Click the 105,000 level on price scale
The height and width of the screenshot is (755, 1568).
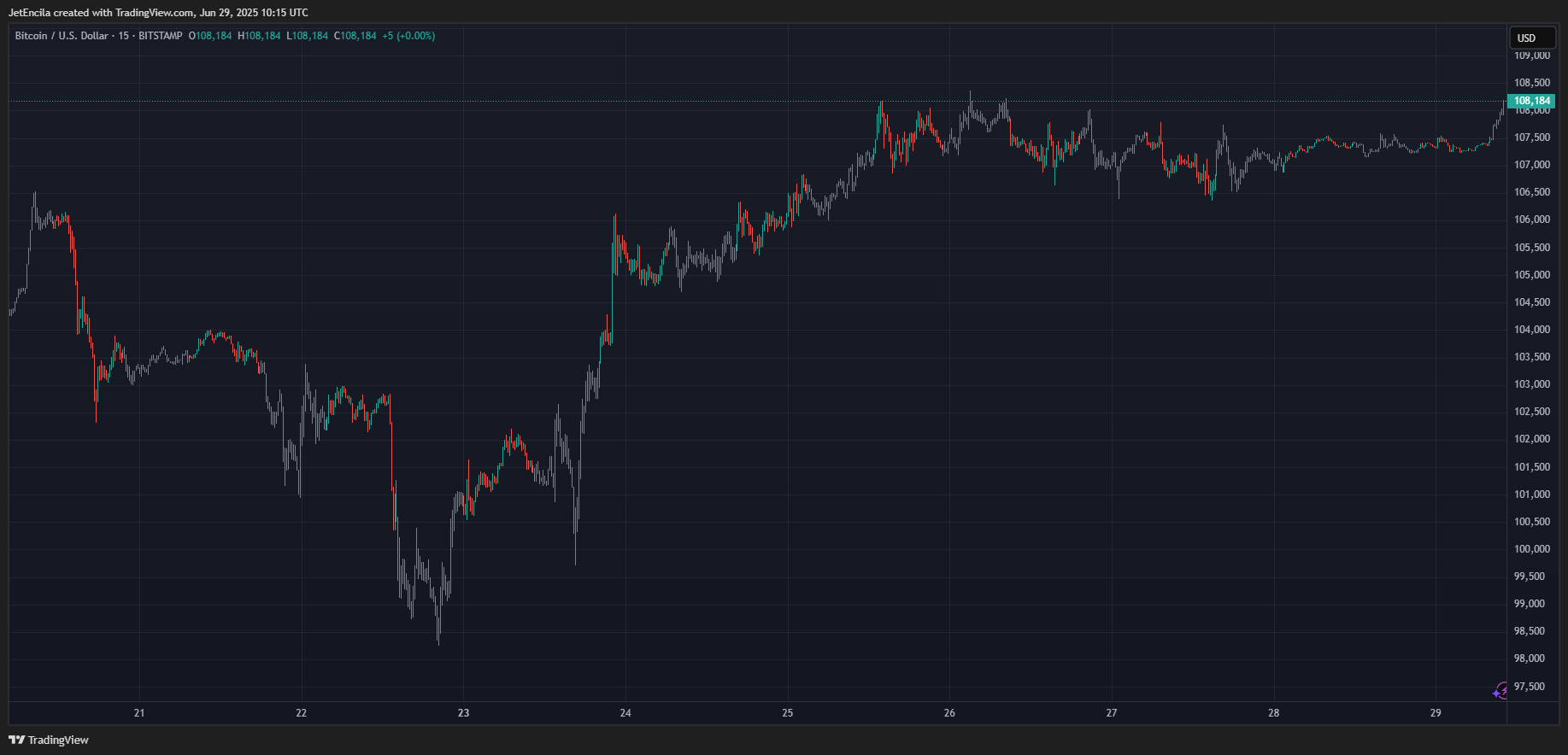1532,275
